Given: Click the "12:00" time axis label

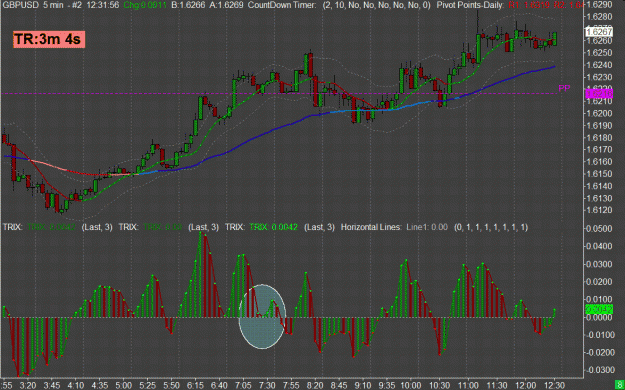Looking at the screenshot, I should coord(526,385).
